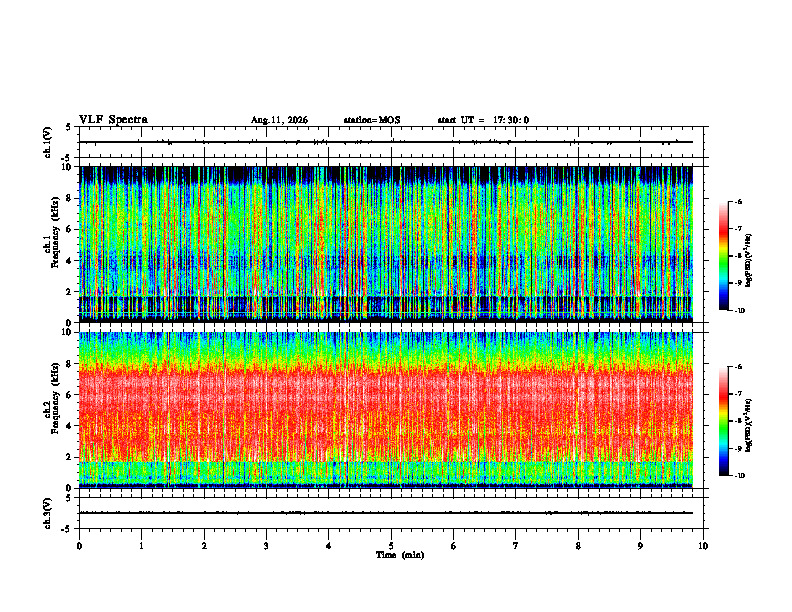Click the ch.3(V) waveform trace
This screenshot has height=612, width=792.
[x=386, y=513]
